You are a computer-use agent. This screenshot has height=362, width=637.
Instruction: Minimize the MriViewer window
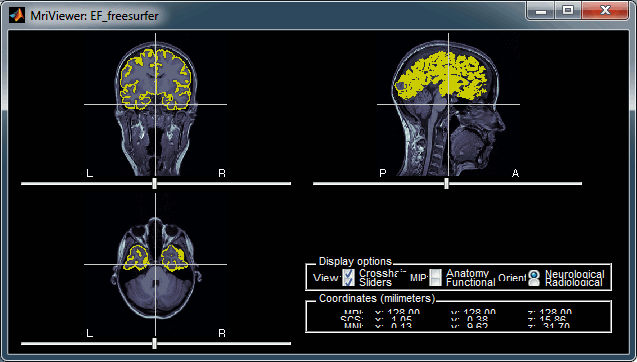click(x=540, y=11)
